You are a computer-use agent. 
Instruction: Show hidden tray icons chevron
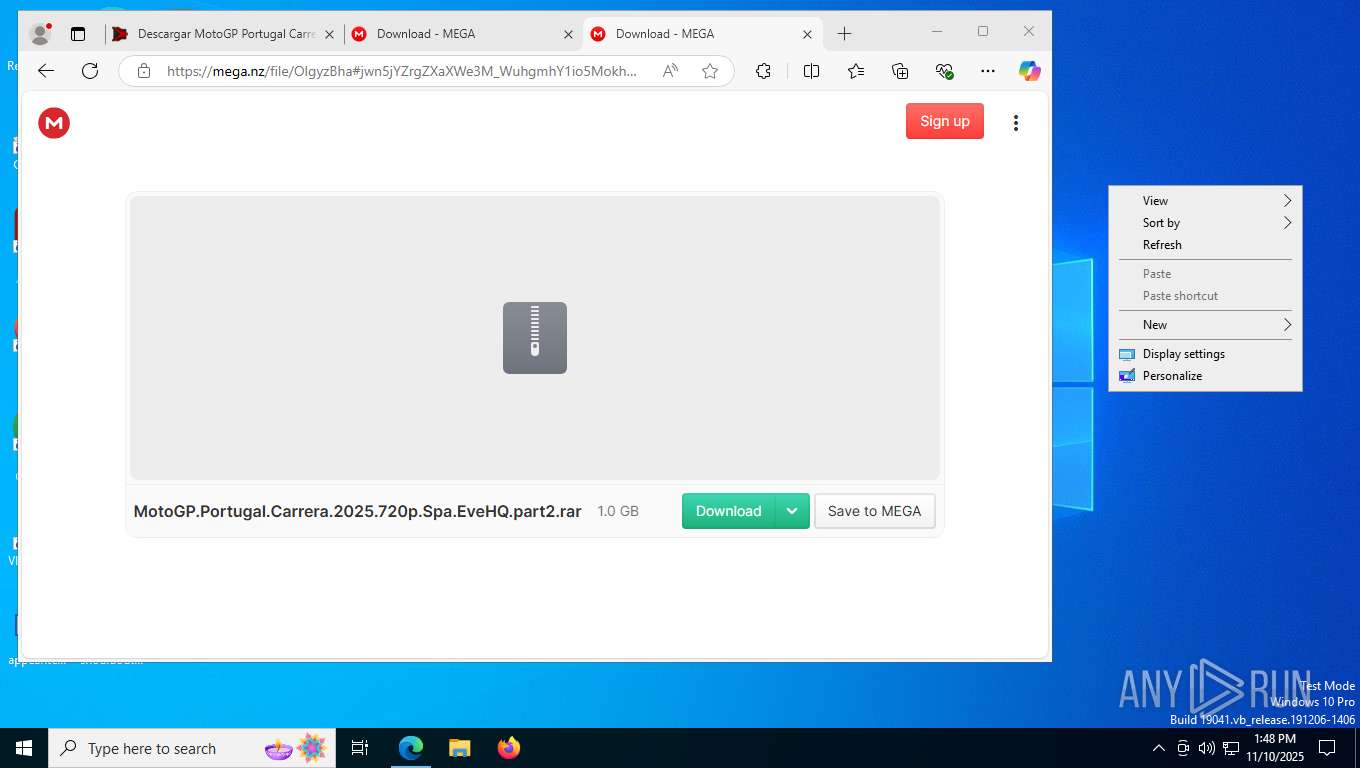click(1159, 748)
